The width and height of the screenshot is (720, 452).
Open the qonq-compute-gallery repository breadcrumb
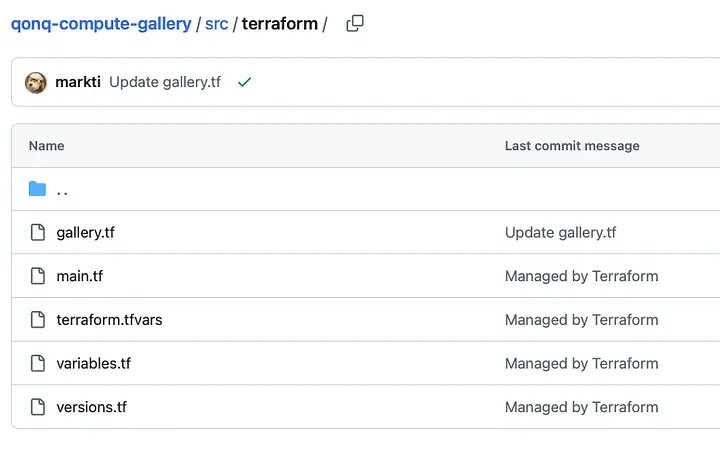click(100, 24)
